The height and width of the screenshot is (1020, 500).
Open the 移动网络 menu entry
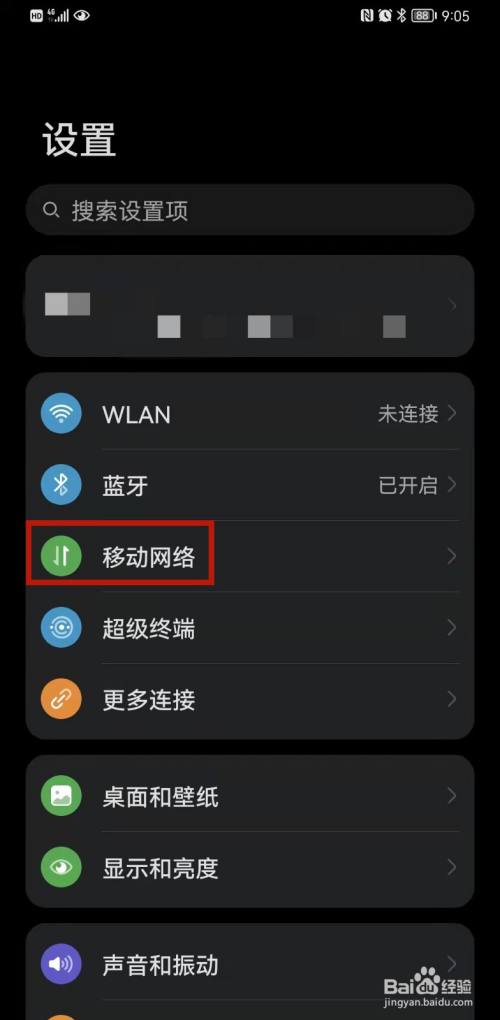point(250,556)
